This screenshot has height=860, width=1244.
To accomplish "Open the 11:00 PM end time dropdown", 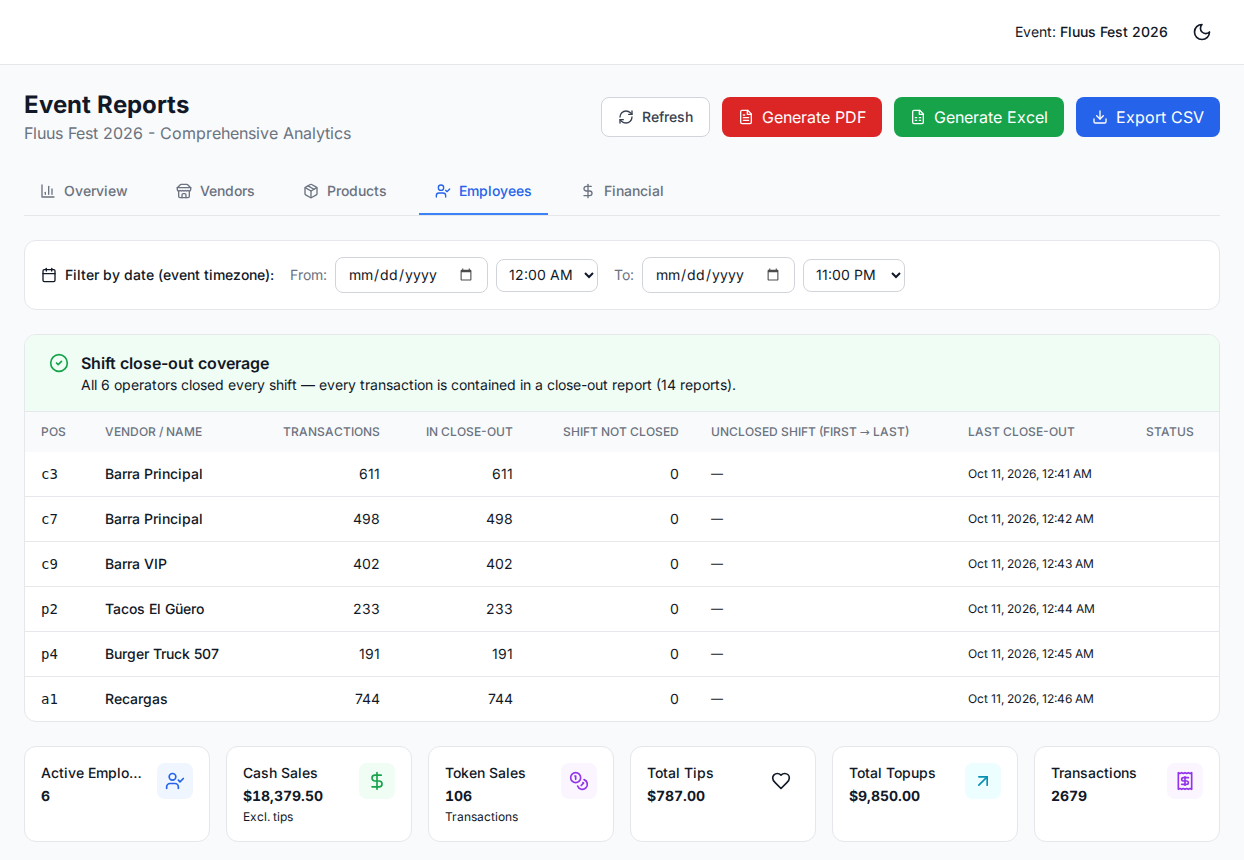I will (x=854, y=275).
